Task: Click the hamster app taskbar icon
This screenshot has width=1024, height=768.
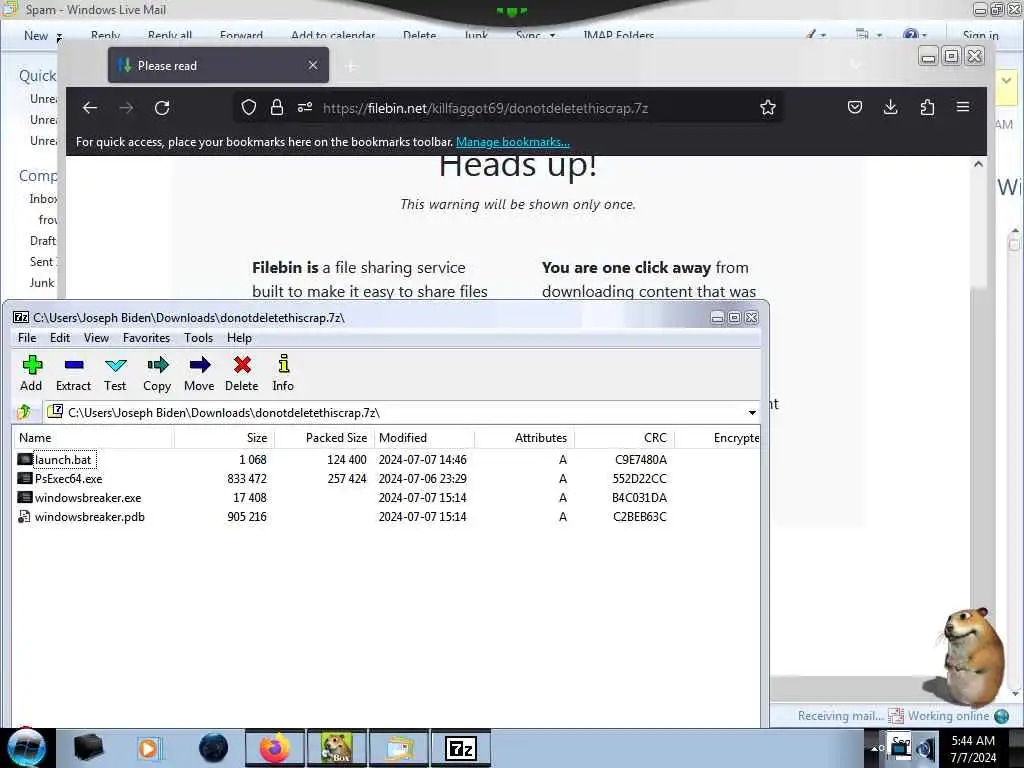Action: click(336, 749)
